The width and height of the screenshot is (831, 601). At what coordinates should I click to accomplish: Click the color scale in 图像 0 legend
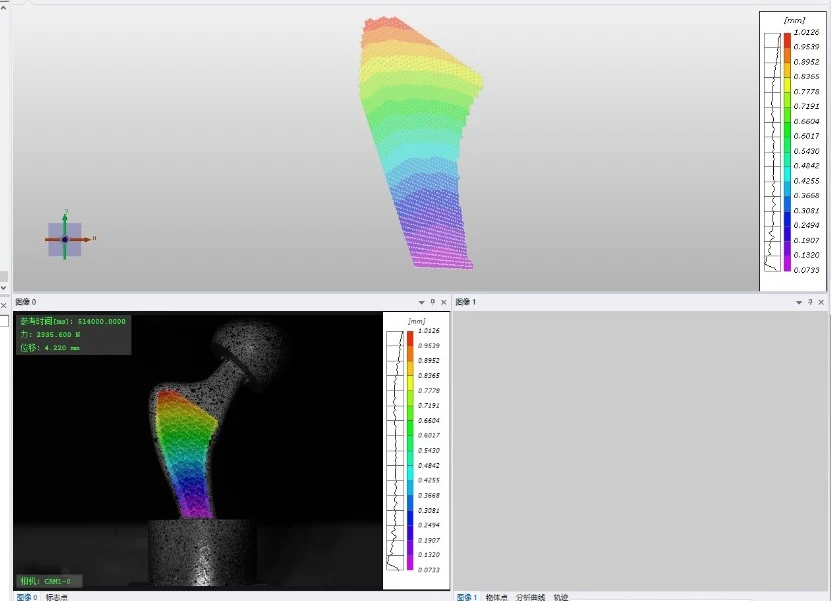(x=410, y=450)
